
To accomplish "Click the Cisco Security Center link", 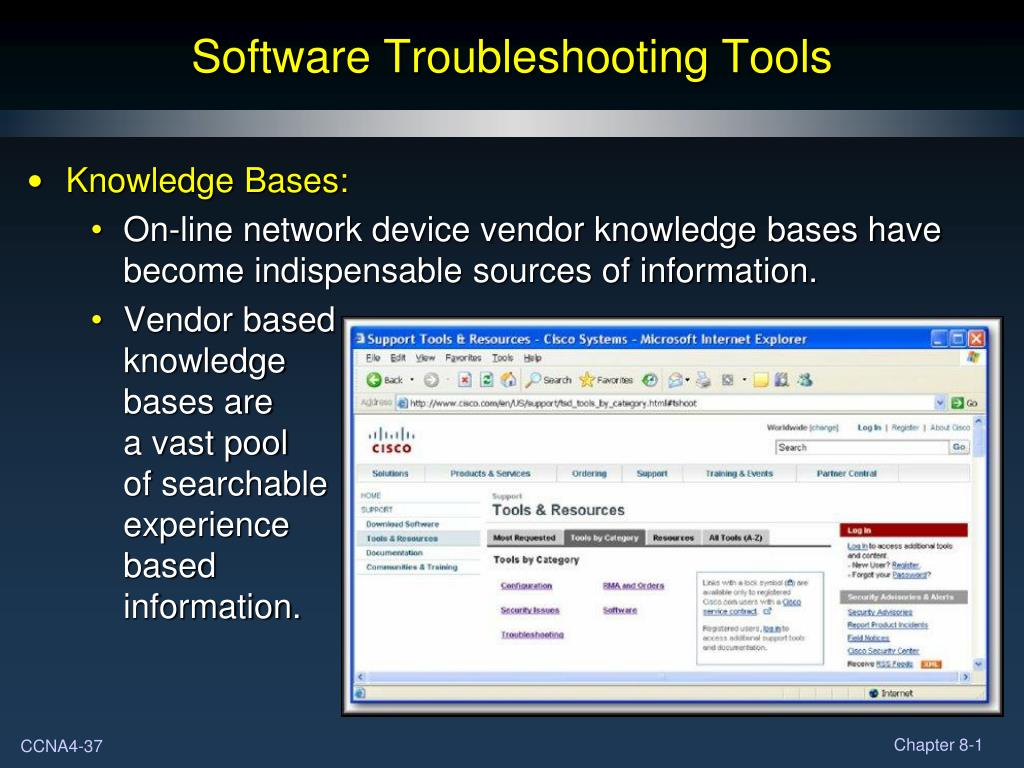I will pos(883,651).
